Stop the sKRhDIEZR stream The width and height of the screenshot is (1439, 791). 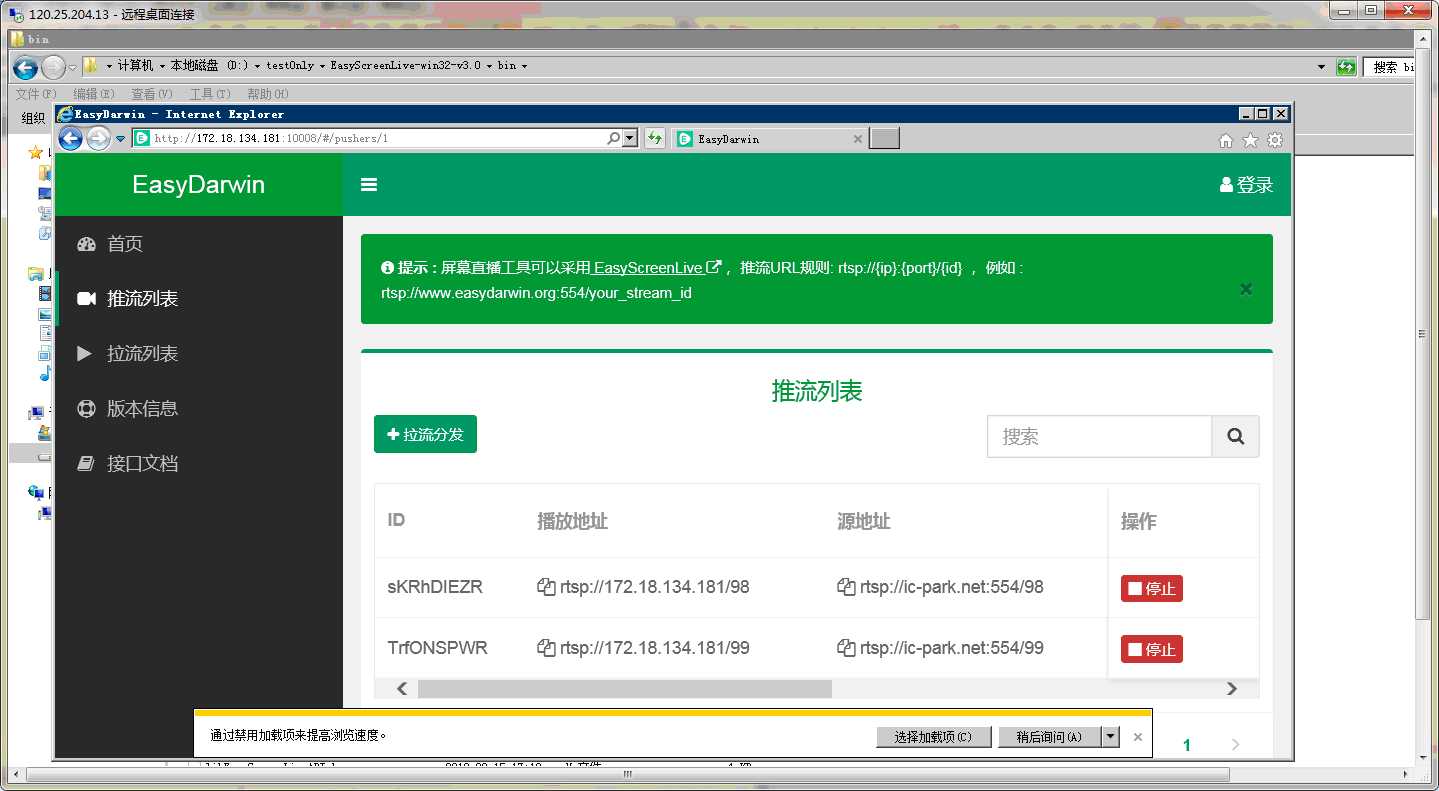[x=1152, y=588]
